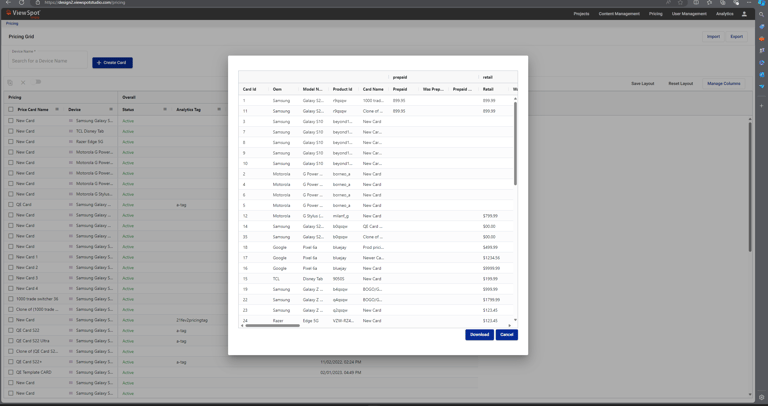Screen dimensions: 768x406
Task: Open the User Management menu
Action: point(689,14)
